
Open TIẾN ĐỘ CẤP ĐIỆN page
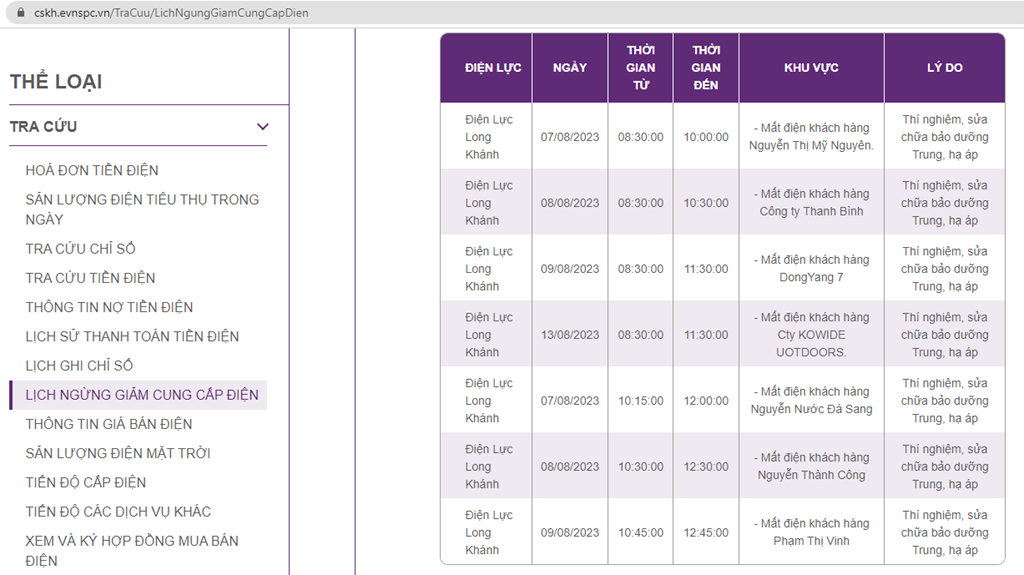tap(86, 482)
